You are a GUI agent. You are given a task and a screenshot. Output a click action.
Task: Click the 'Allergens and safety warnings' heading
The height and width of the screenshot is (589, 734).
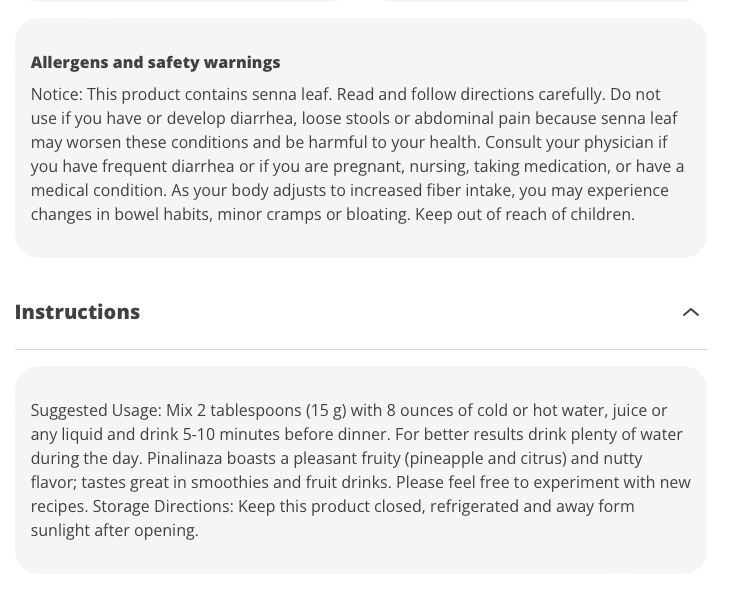tap(155, 62)
